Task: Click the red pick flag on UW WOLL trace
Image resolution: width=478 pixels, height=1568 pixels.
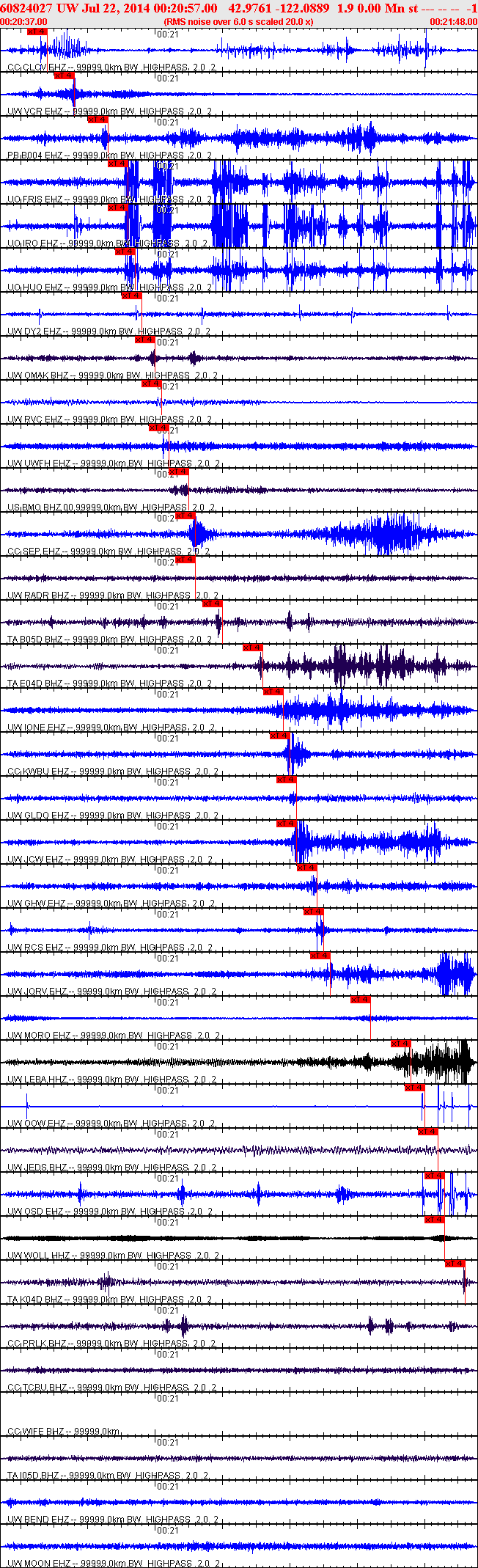Action: (x=435, y=1219)
